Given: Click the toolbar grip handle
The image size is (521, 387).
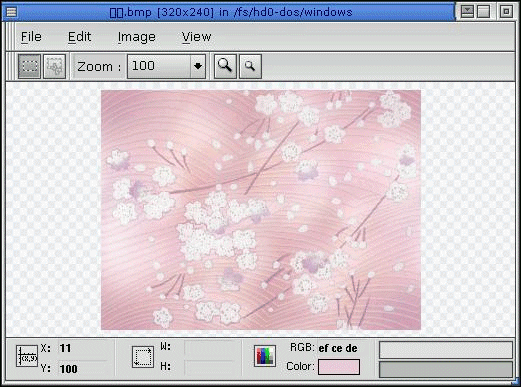Looking at the screenshot, I should pyautogui.click(x=10, y=66).
